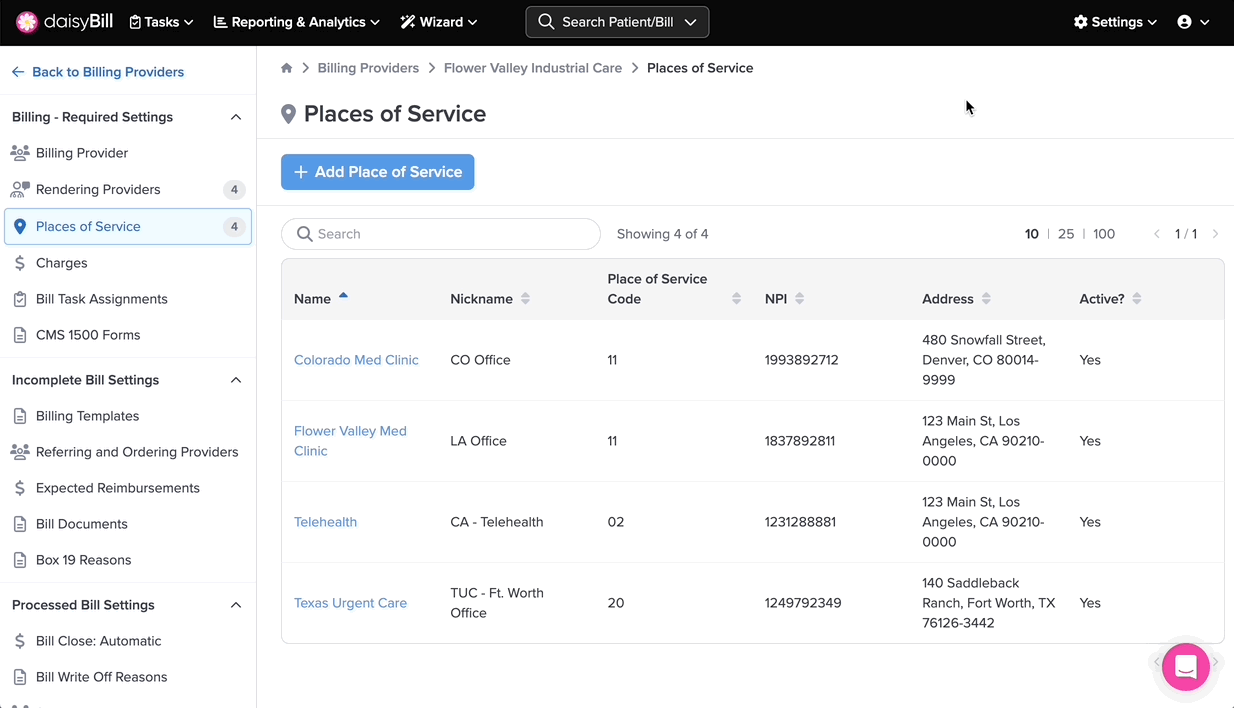1234x708 pixels.
Task: Open Box 19 Reasons
Action: (128, 560)
